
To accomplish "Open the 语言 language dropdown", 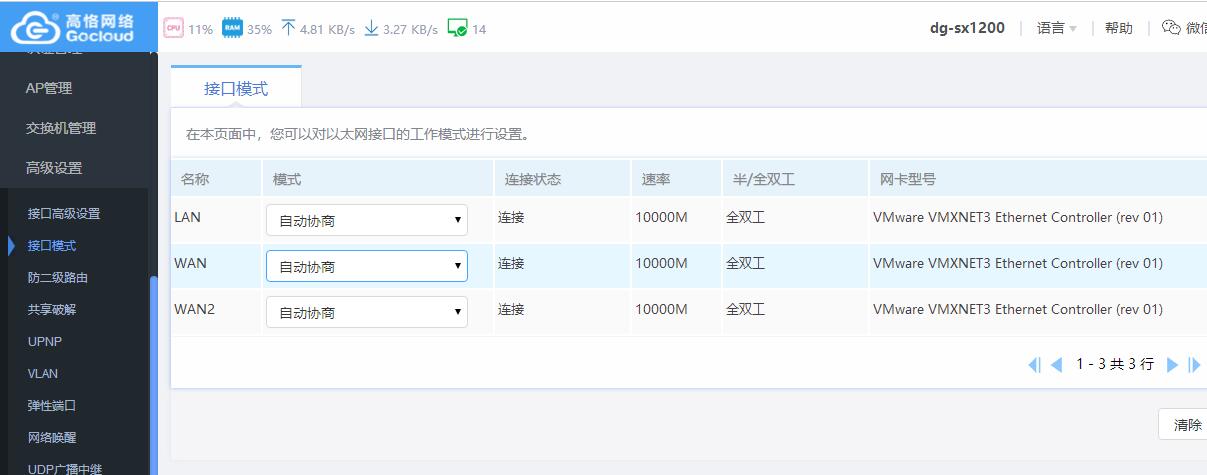I will pyautogui.click(x=1056, y=28).
